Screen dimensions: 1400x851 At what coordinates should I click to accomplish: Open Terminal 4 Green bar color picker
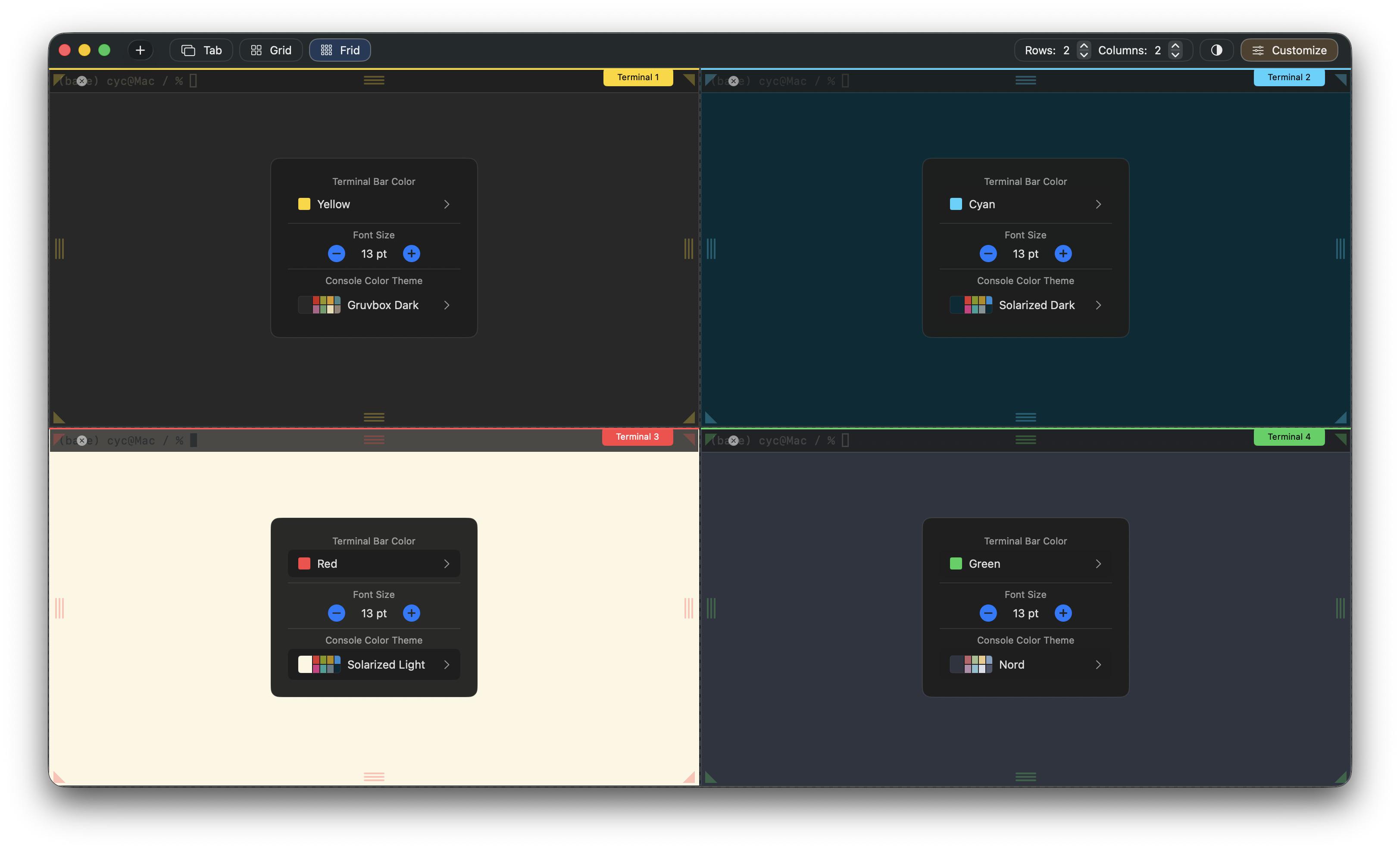pos(1025,563)
